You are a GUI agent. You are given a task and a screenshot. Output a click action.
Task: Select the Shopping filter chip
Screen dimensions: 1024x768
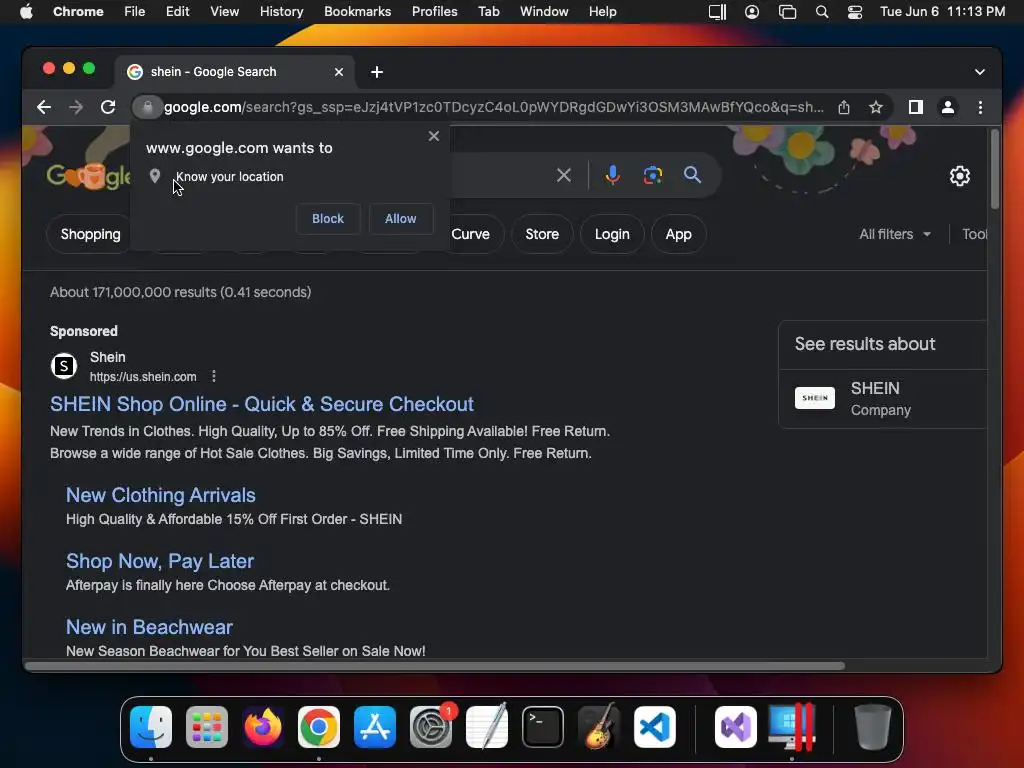pos(91,234)
